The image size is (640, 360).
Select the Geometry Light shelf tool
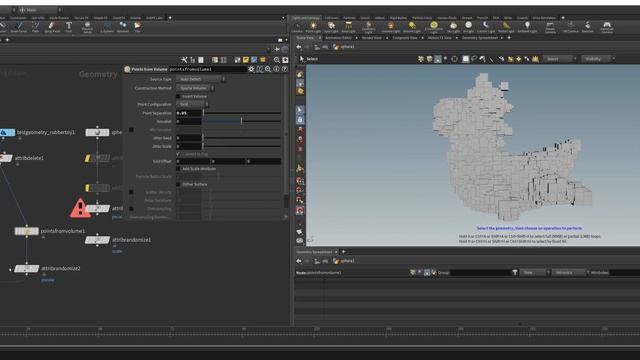point(369,27)
